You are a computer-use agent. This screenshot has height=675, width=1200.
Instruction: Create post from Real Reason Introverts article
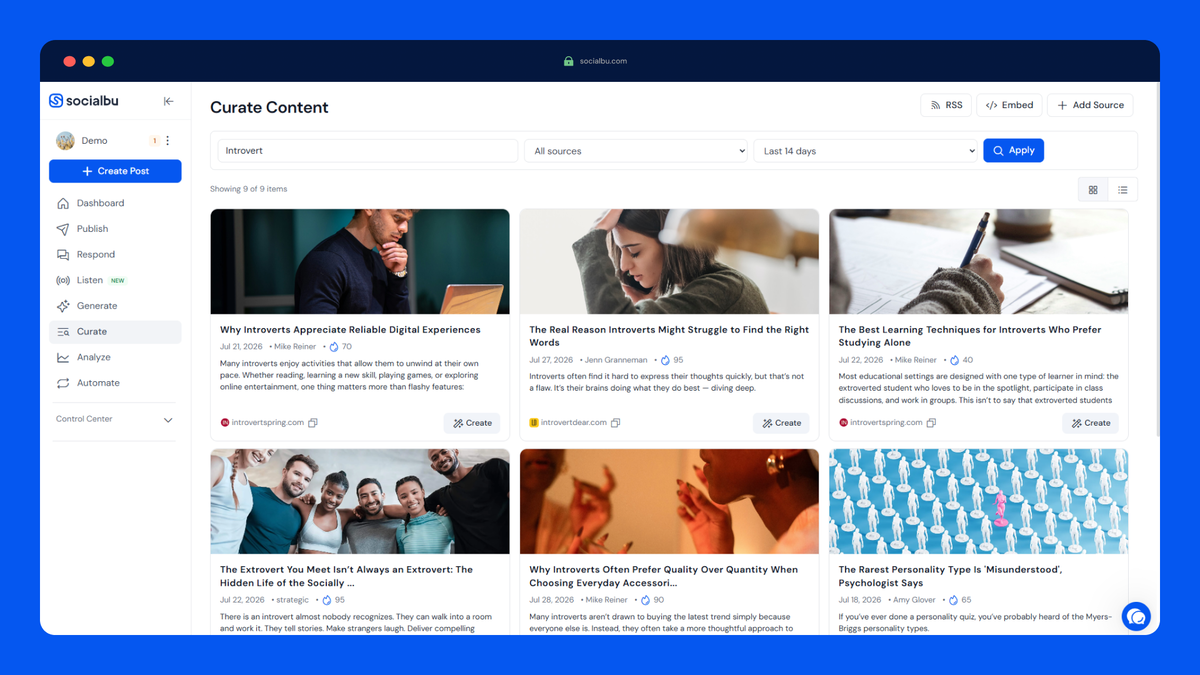[x=781, y=423]
